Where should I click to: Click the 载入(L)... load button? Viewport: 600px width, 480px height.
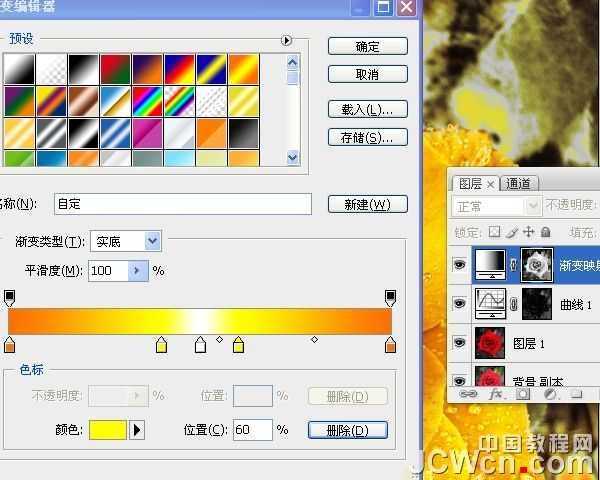[367, 109]
